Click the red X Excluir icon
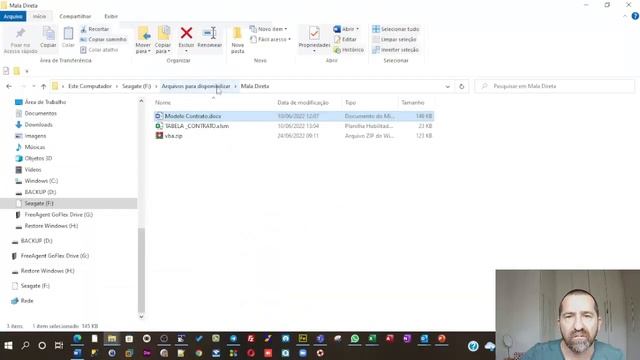Viewport: 640px width, 360px height. [187, 33]
